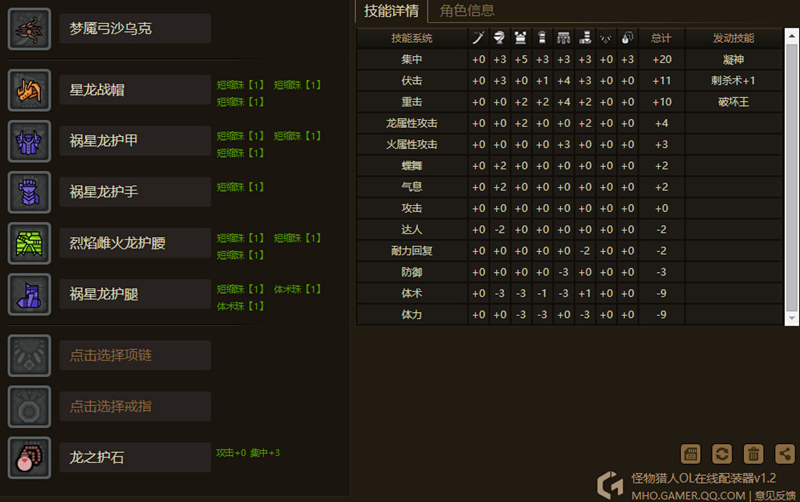Open the 意见反馈 feedback link
Screen dimensions: 800x502
pyautogui.click(x=775, y=495)
